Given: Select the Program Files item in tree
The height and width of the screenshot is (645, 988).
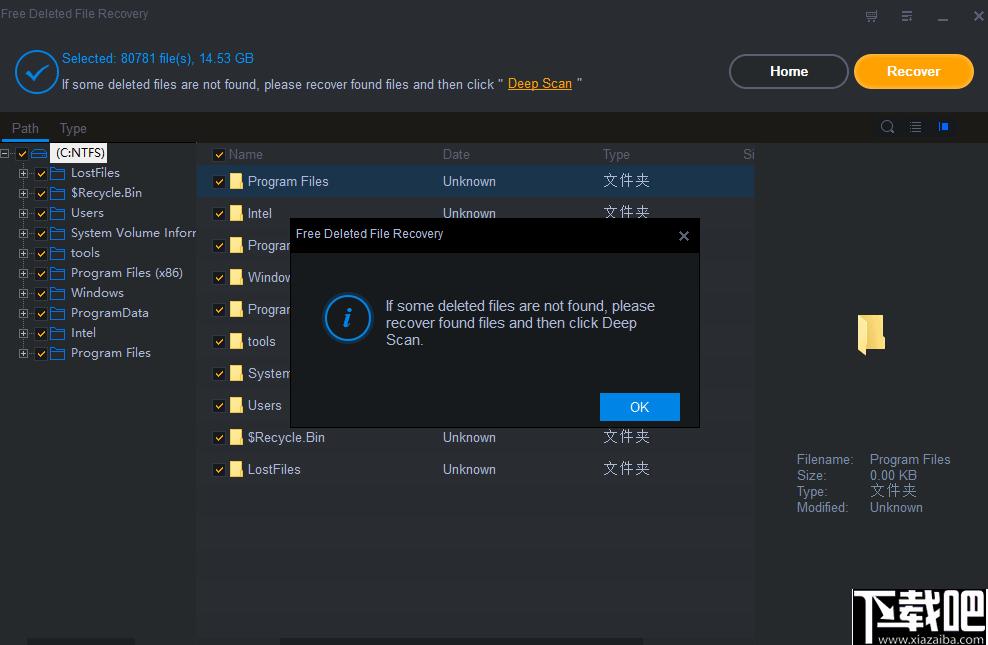Looking at the screenshot, I should click(x=111, y=353).
